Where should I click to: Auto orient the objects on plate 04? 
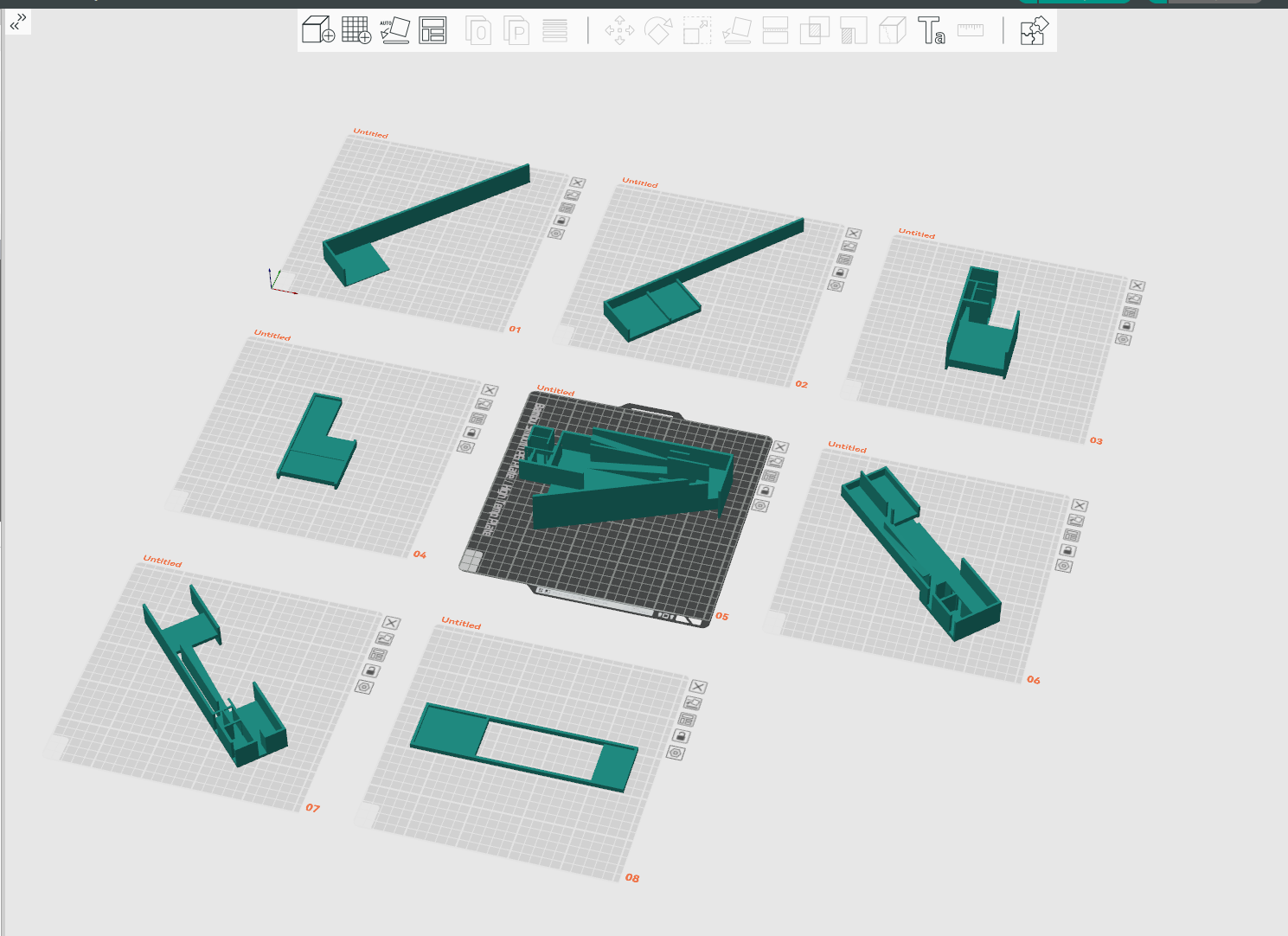click(484, 404)
